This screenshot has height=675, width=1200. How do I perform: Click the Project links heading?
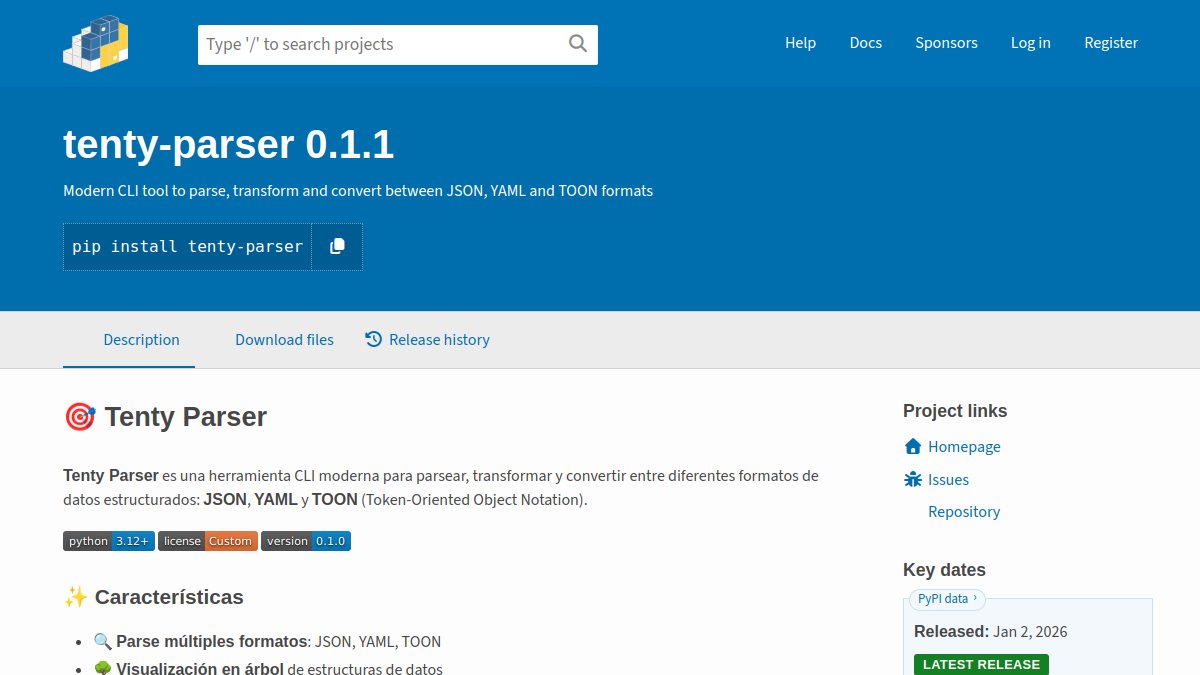955,411
